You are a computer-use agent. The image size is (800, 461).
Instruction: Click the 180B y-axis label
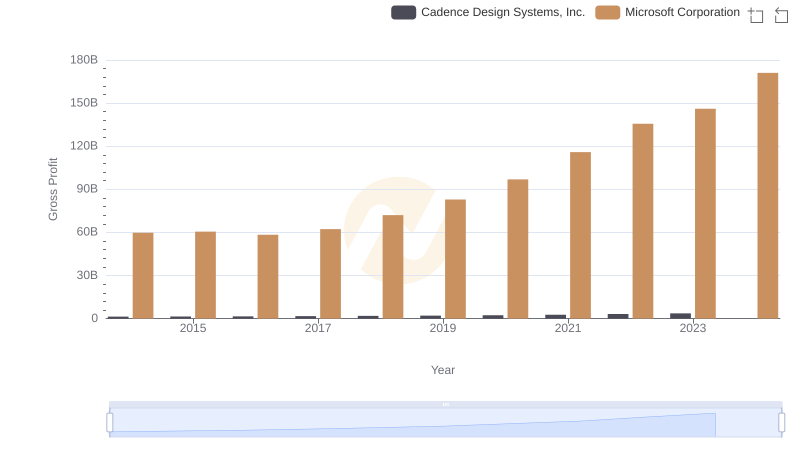pos(84,60)
